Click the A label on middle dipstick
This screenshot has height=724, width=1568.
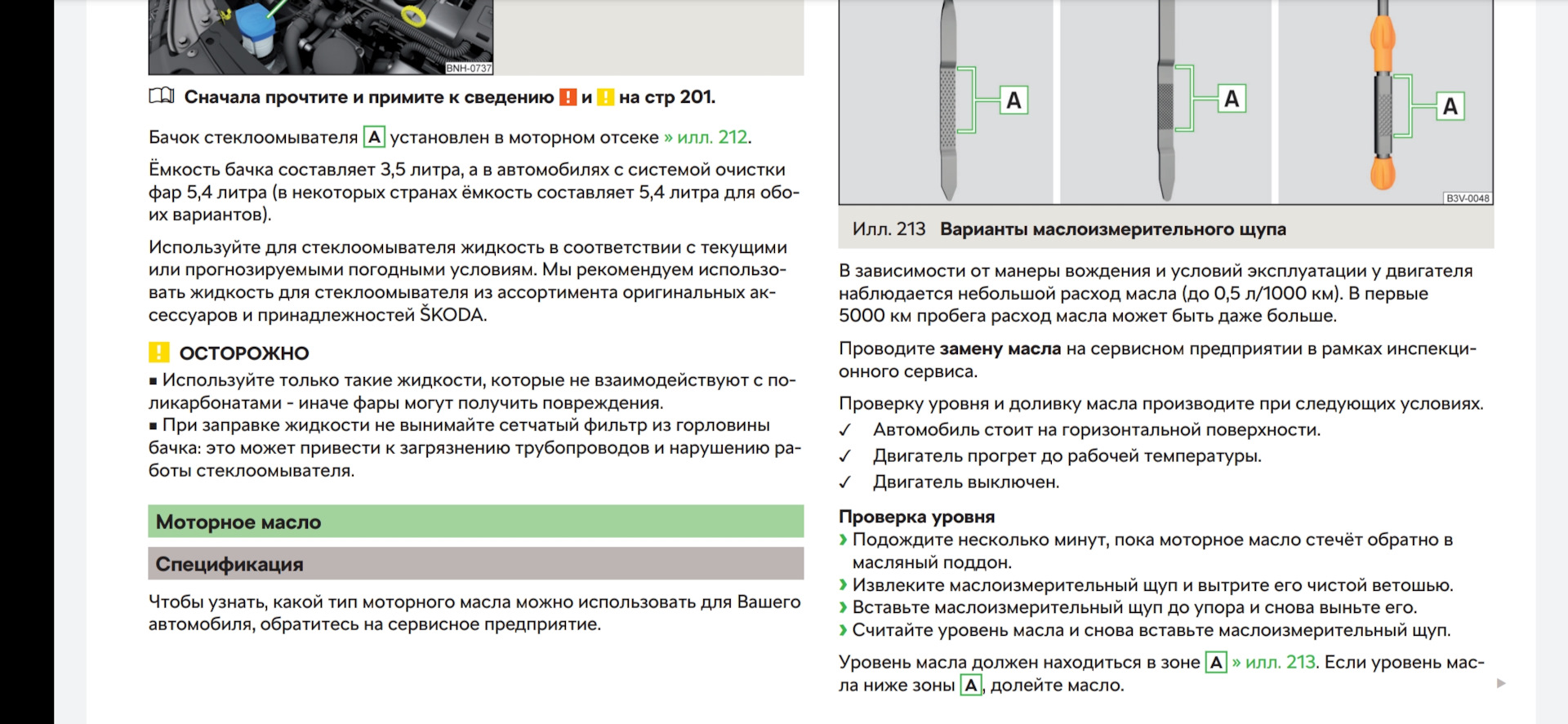point(1232,99)
